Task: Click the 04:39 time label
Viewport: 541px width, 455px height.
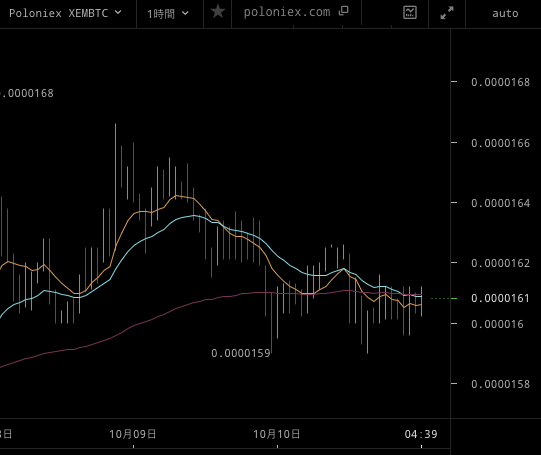Action: tap(421, 434)
